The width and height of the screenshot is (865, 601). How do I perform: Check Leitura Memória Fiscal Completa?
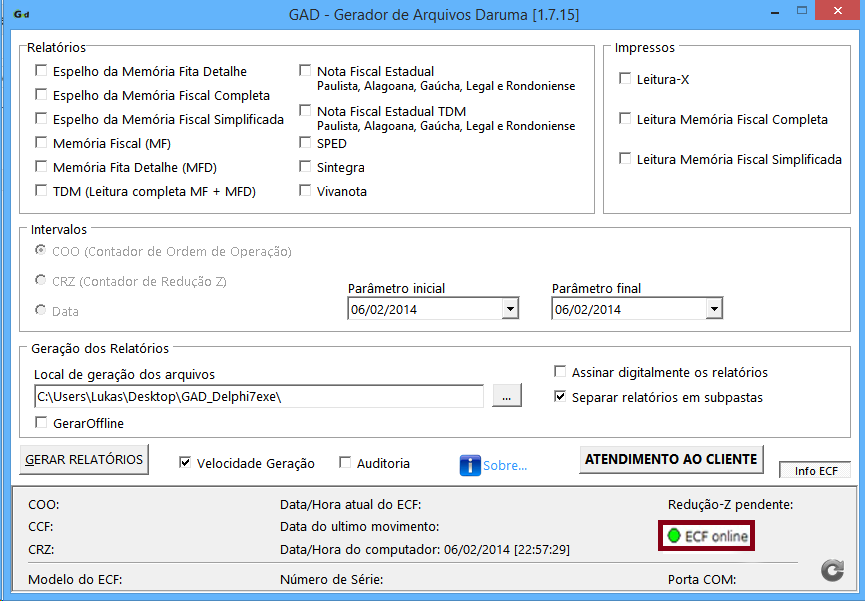[625, 119]
